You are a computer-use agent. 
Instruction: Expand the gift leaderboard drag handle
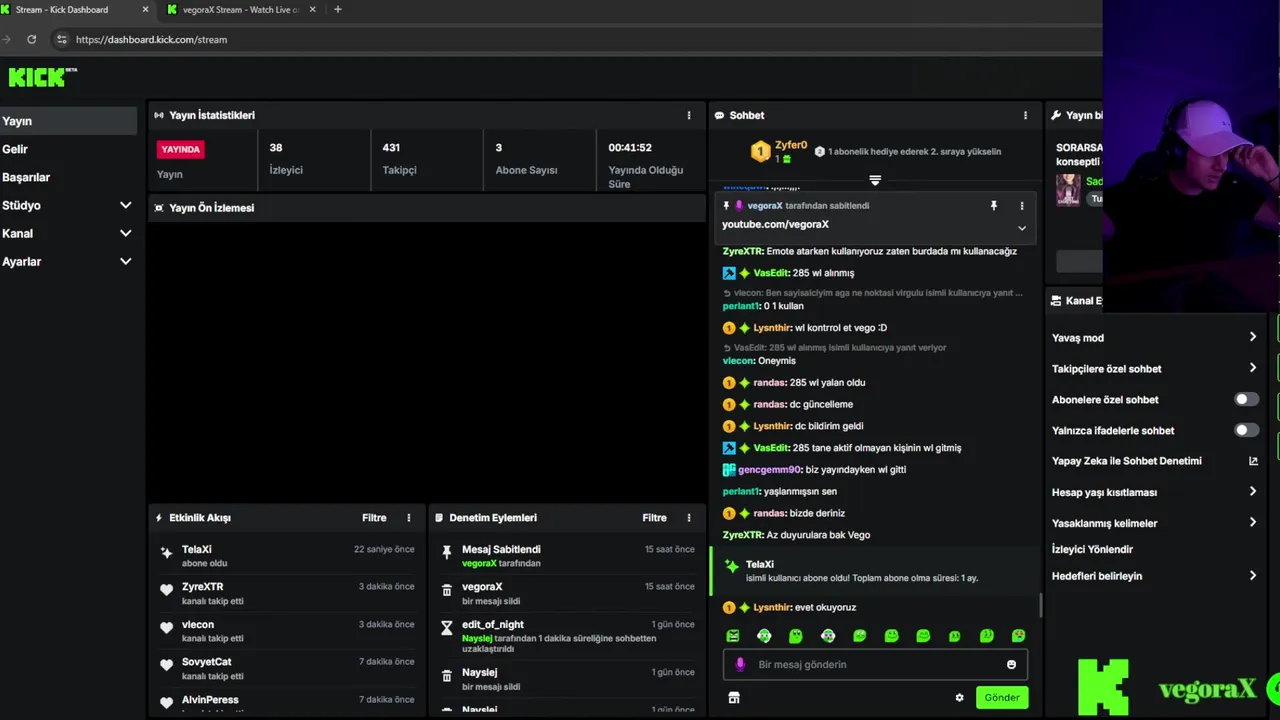click(x=875, y=181)
